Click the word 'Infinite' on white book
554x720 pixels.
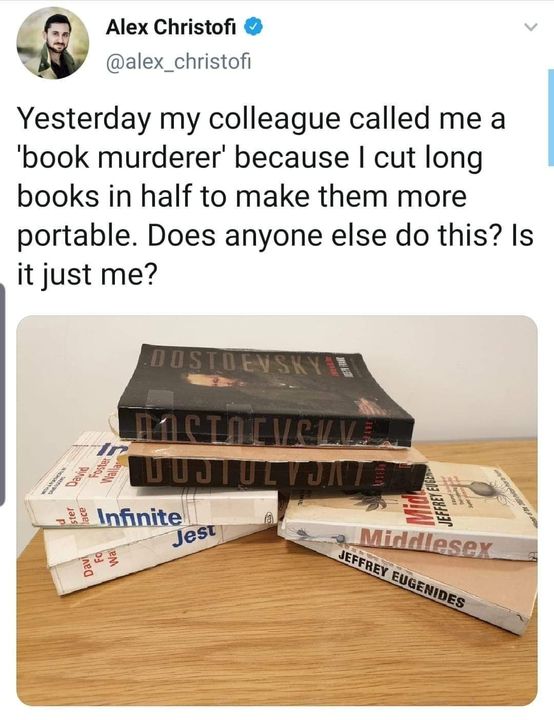[x=139, y=518]
